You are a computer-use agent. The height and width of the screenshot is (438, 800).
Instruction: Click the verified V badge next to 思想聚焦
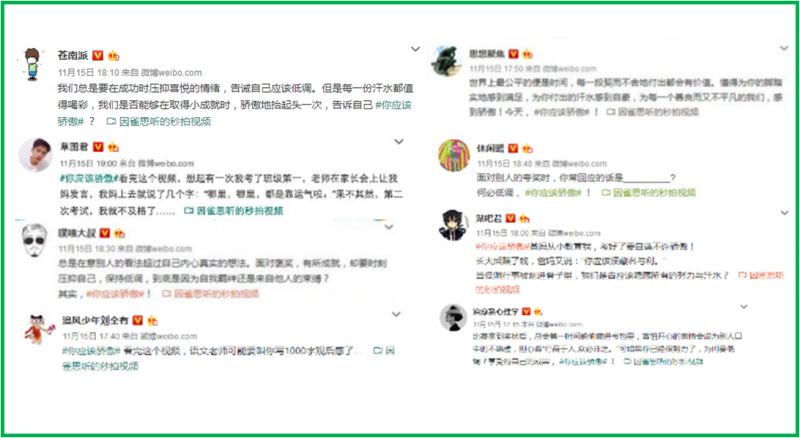click(513, 54)
